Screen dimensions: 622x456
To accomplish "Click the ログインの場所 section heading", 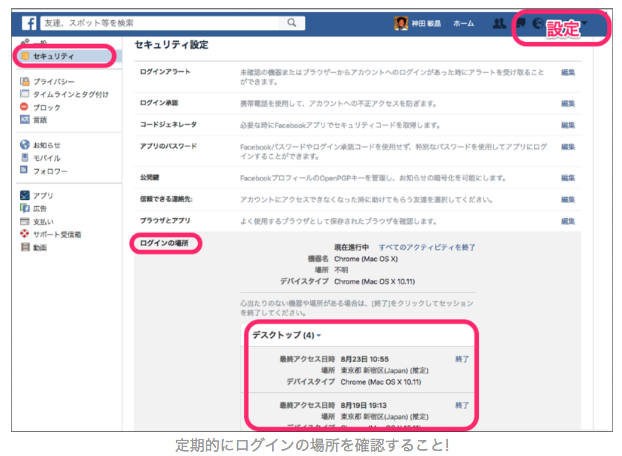I will tap(164, 243).
